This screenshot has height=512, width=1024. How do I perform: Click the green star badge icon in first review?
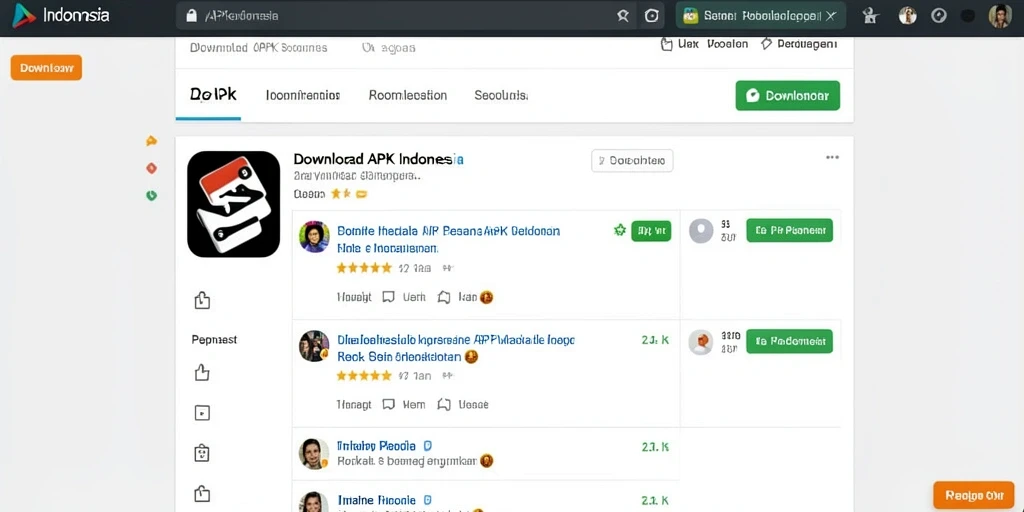coord(620,230)
